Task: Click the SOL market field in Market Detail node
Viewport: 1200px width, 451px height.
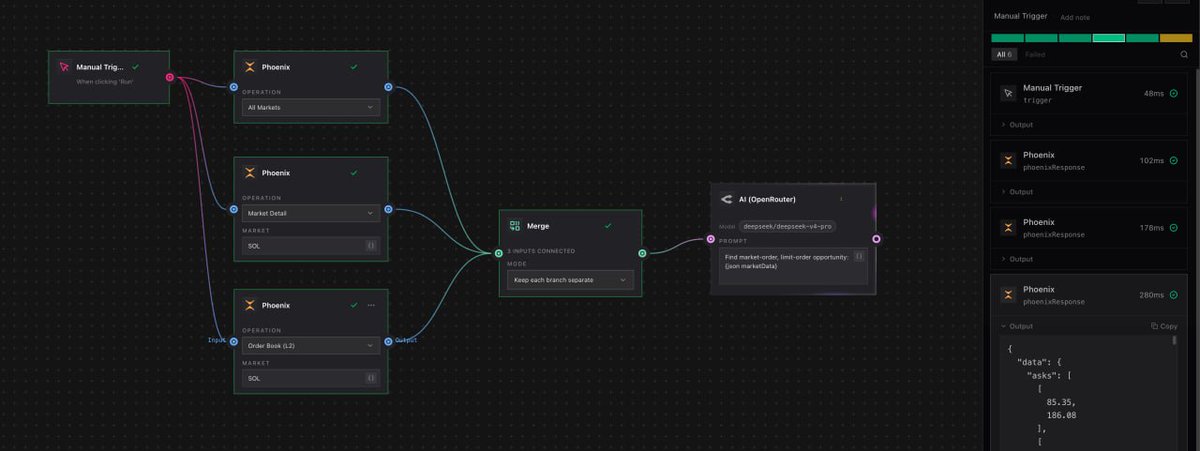Action: point(311,245)
